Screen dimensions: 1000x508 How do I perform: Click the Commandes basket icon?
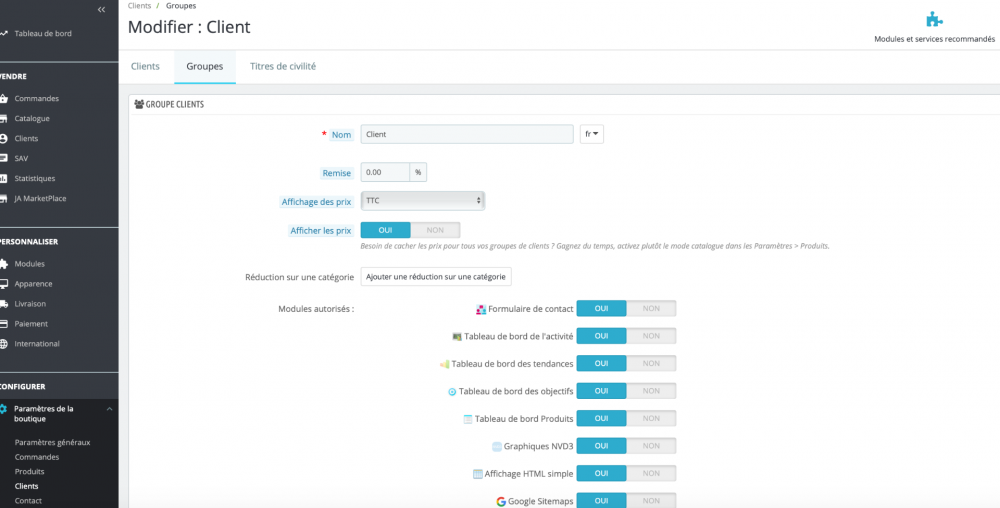click(x=3, y=99)
